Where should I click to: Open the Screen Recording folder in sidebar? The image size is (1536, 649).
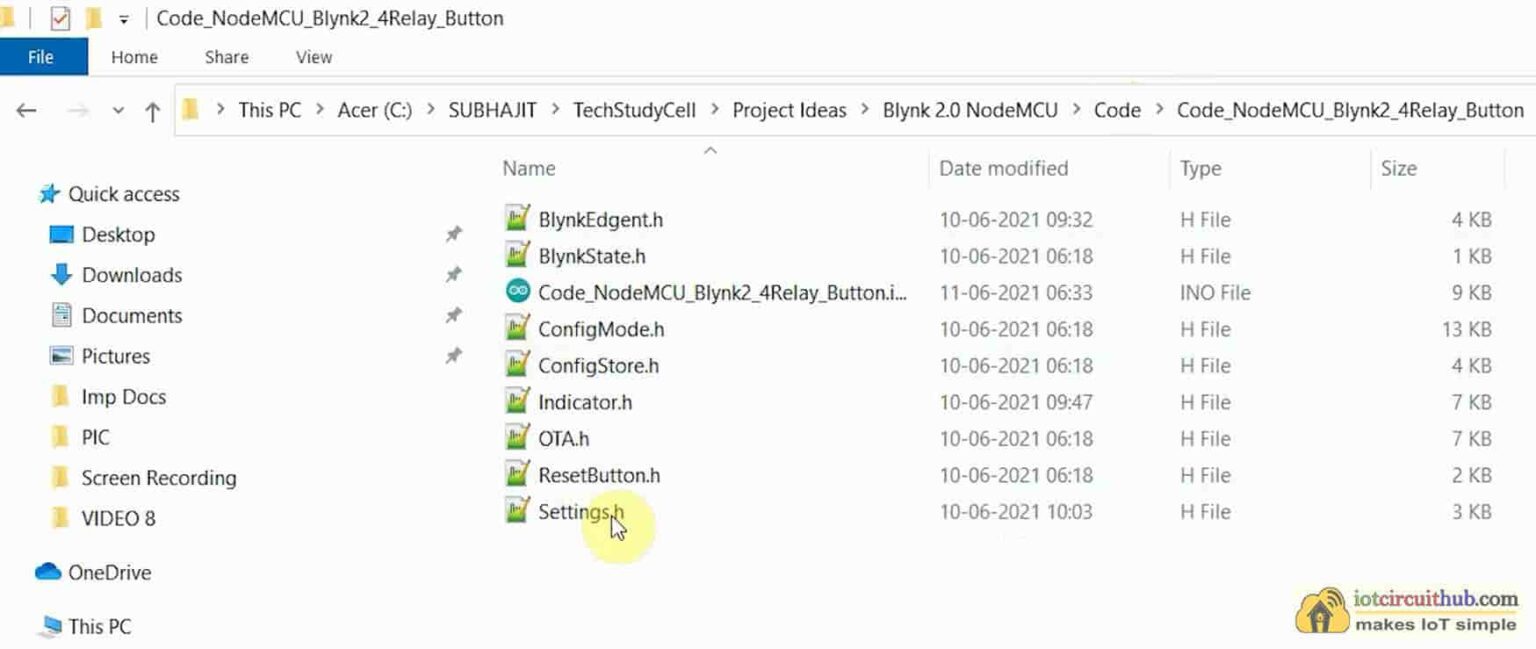click(158, 478)
